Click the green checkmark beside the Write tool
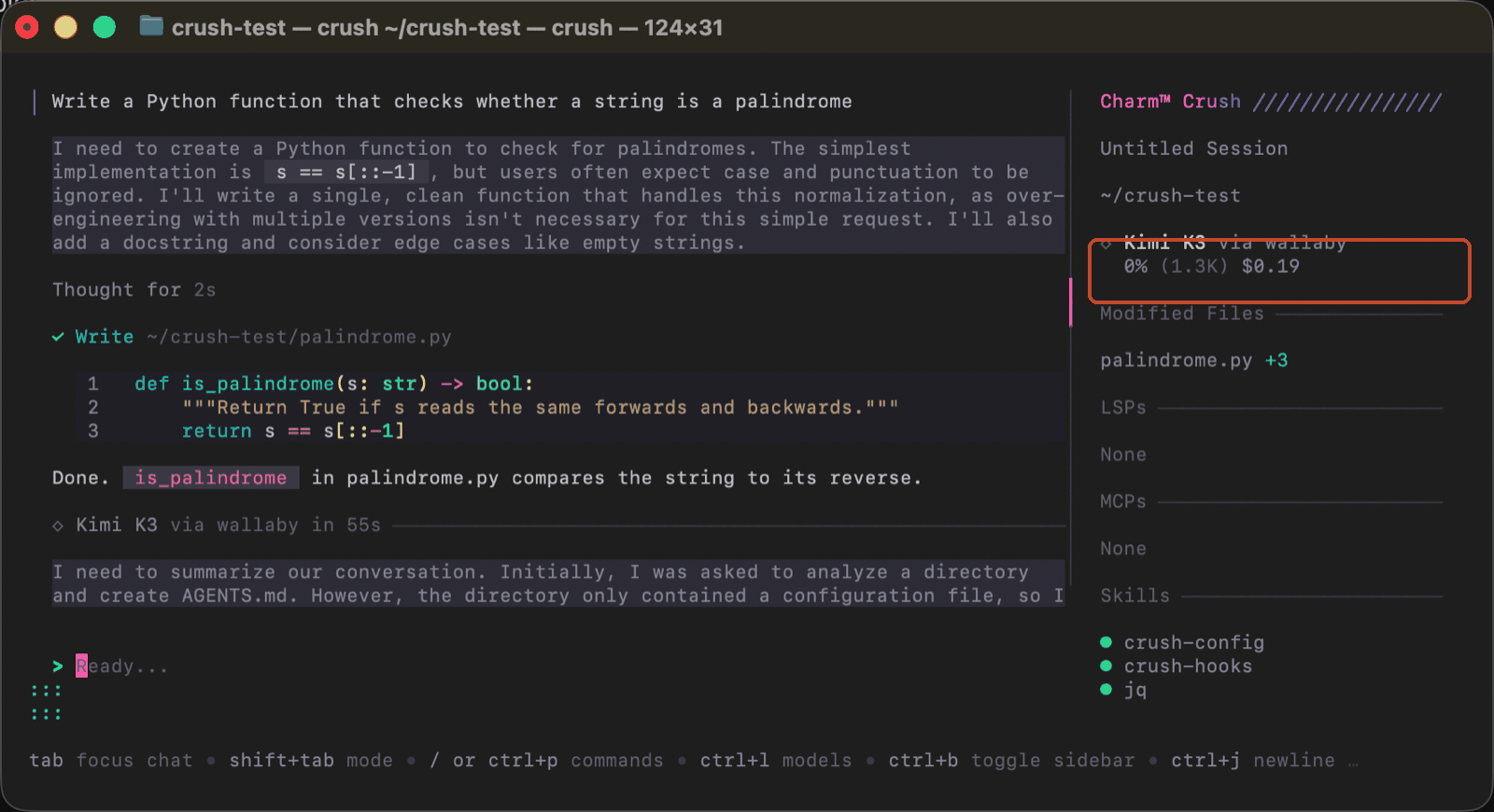The width and height of the screenshot is (1494, 812). (58, 337)
